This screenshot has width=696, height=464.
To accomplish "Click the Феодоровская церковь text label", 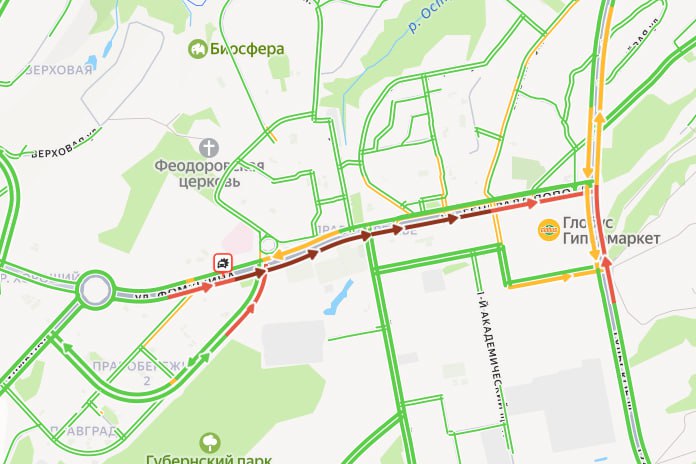I will [x=209, y=174].
